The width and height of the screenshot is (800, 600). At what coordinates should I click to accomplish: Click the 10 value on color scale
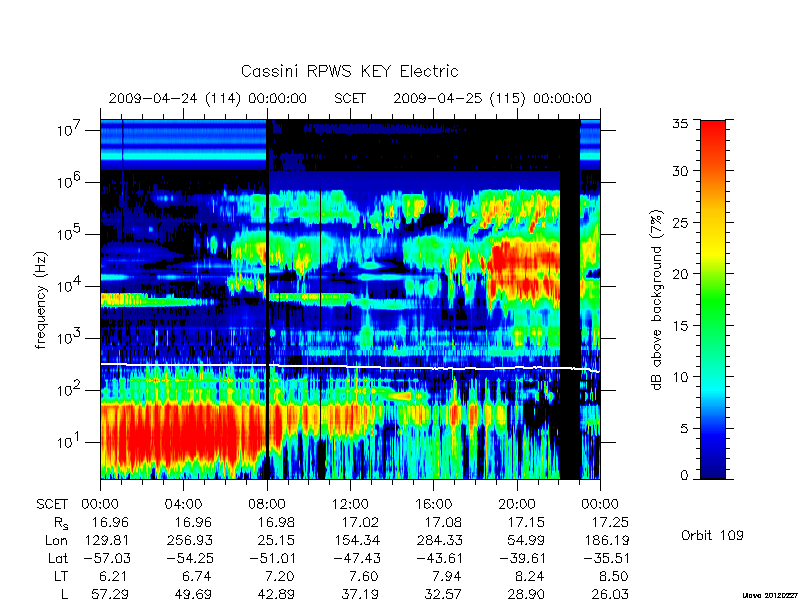coord(680,377)
